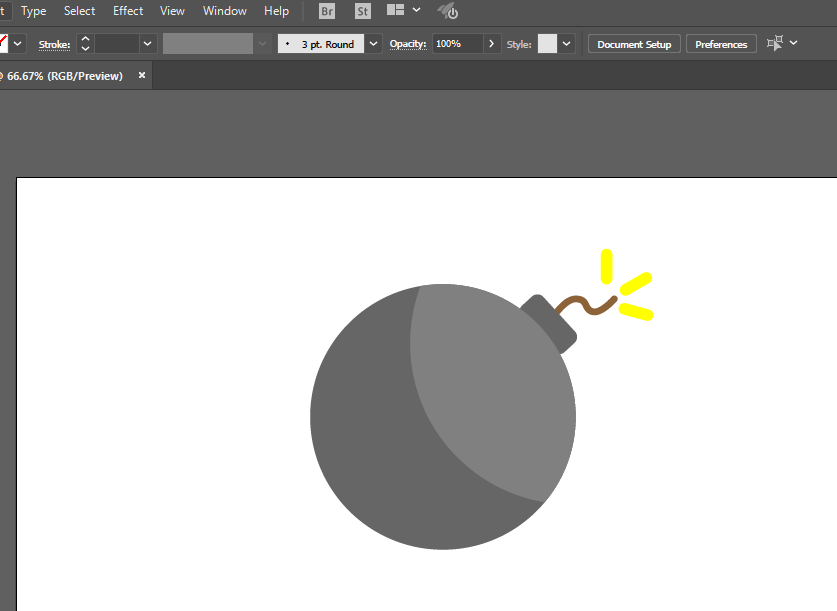Viewport: 837px width, 611px height.
Task: Click the Document Setup button
Action: [634, 44]
